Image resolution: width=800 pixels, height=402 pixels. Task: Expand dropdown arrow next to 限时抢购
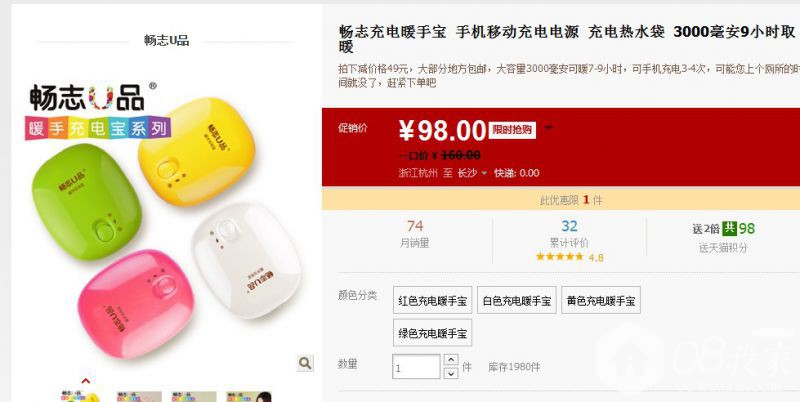coord(548,127)
